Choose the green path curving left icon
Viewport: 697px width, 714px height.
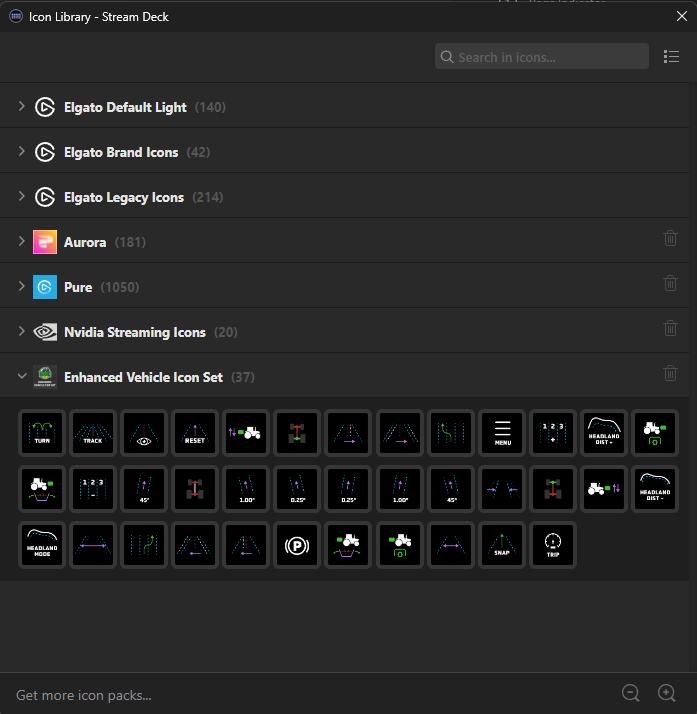(x=451, y=433)
